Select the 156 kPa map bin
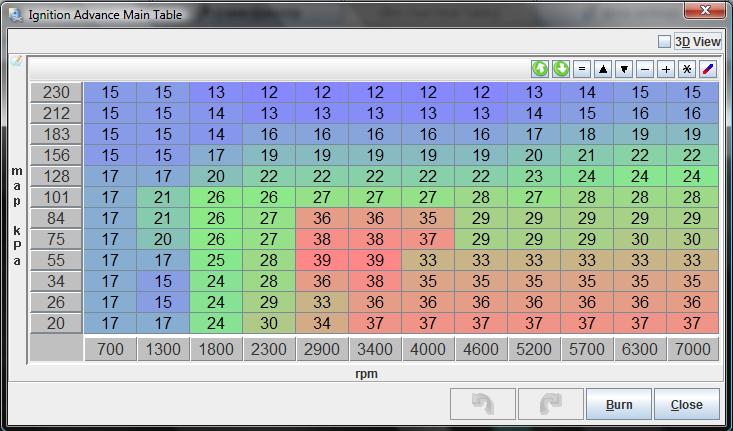 pos(56,156)
